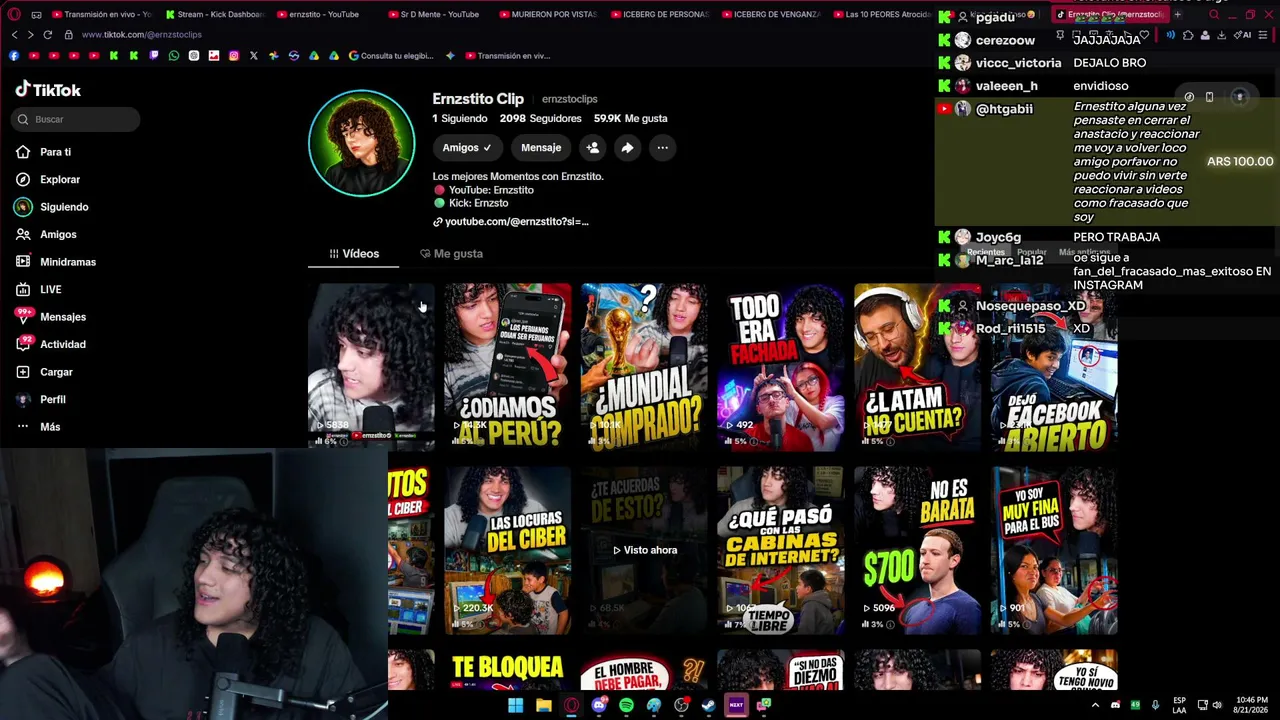This screenshot has height=720, width=1280.
Task: Open Perfil in TikTok sidebar
Action: point(41,399)
